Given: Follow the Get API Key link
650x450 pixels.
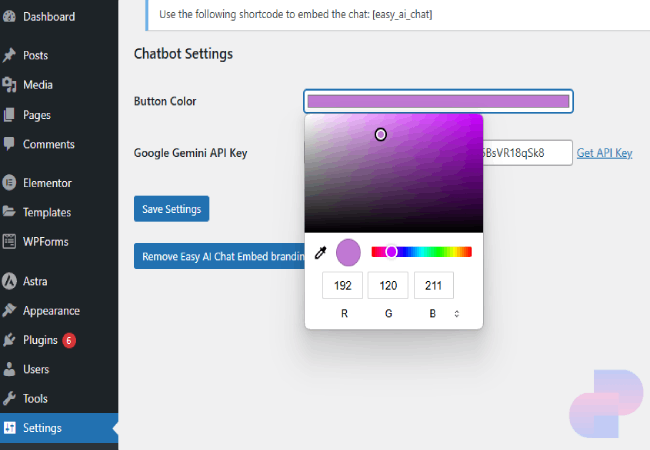Looking at the screenshot, I should tap(604, 153).
